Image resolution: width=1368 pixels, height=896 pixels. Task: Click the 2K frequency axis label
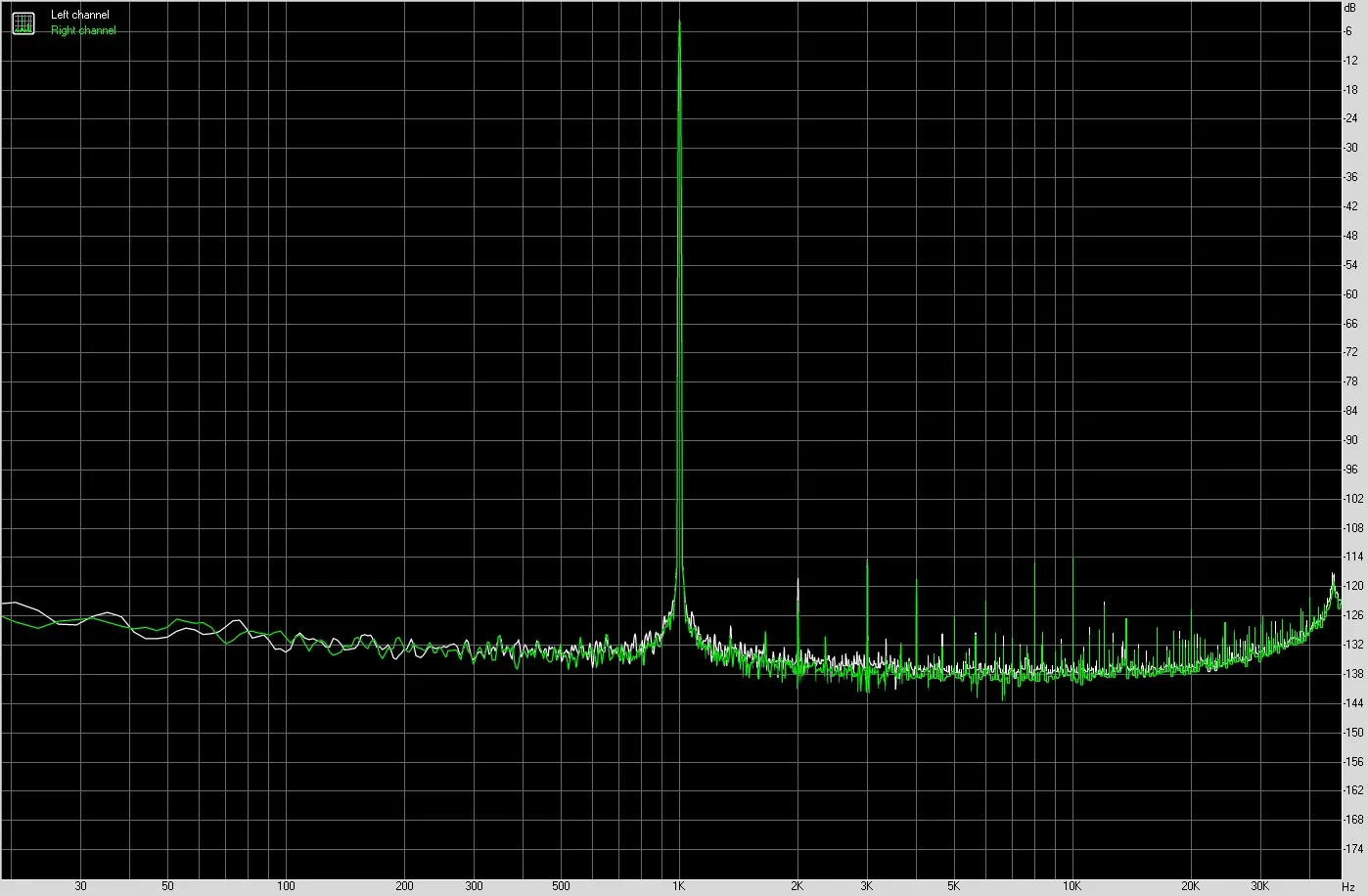797,886
